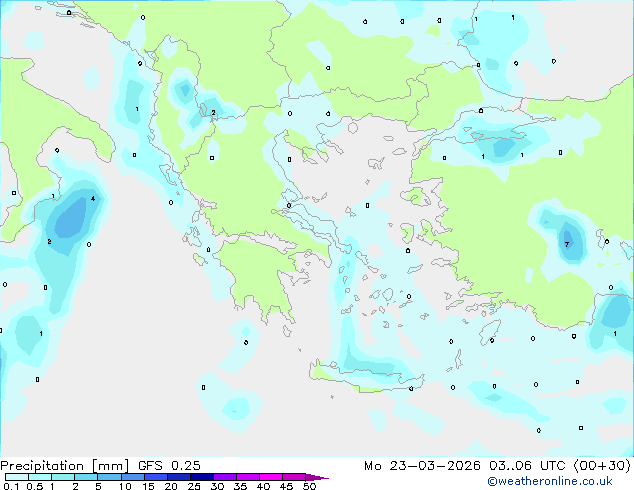
Task: Click the legend value '0.1'
Action: click(11, 486)
